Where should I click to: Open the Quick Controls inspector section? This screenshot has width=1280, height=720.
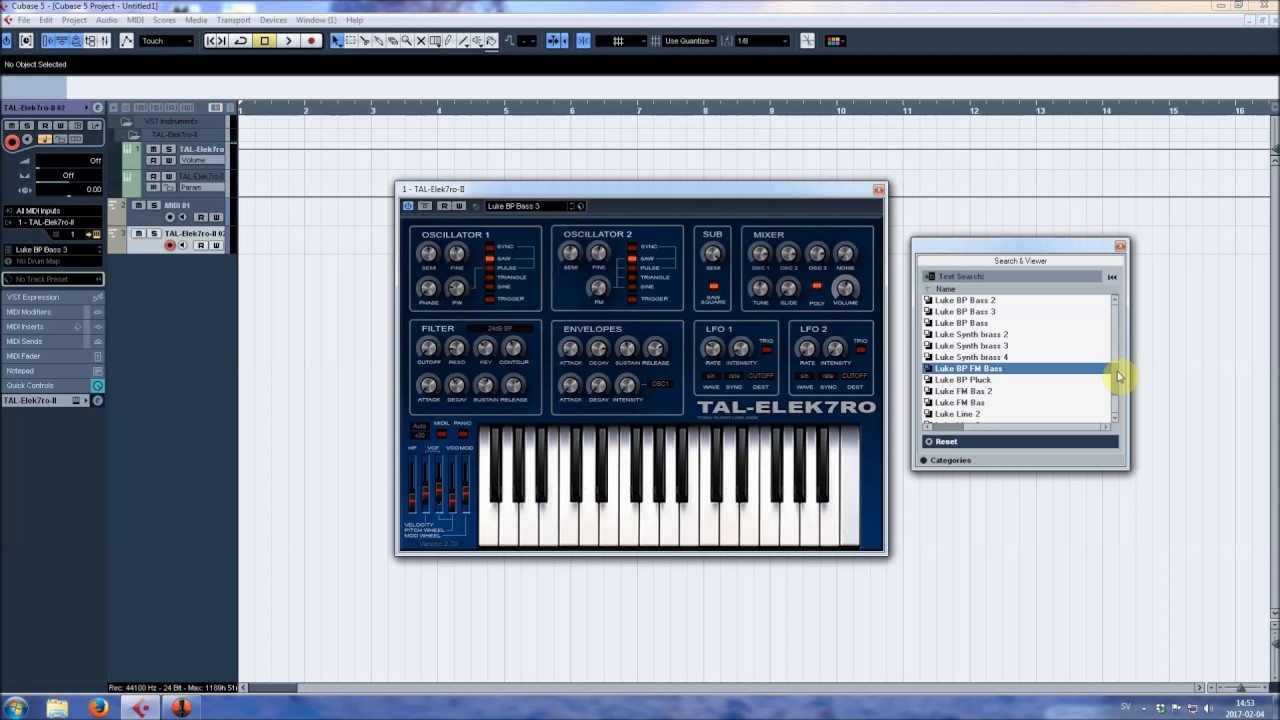point(52,386)
